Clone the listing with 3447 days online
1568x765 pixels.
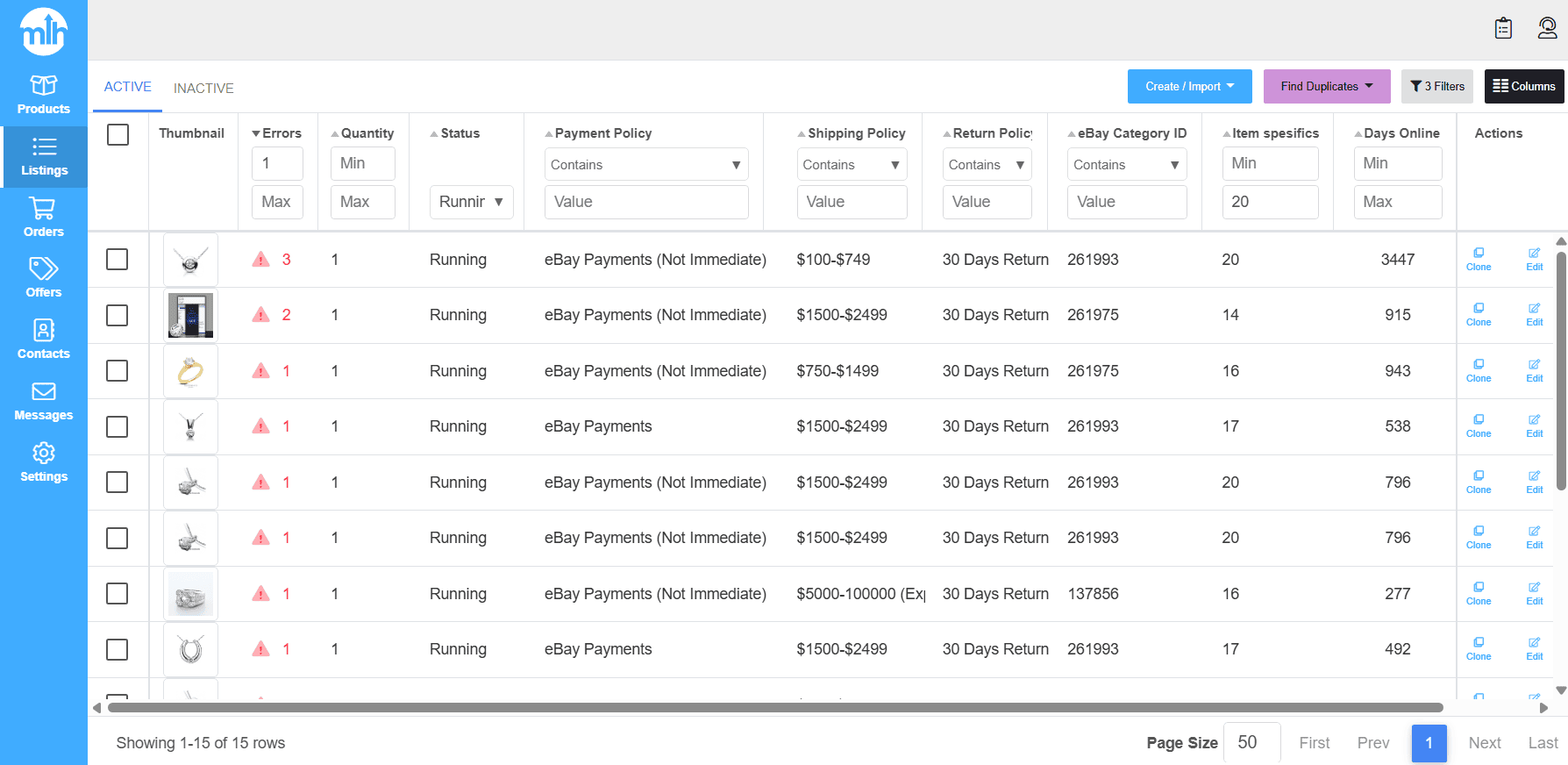[x=1479, y=260]
